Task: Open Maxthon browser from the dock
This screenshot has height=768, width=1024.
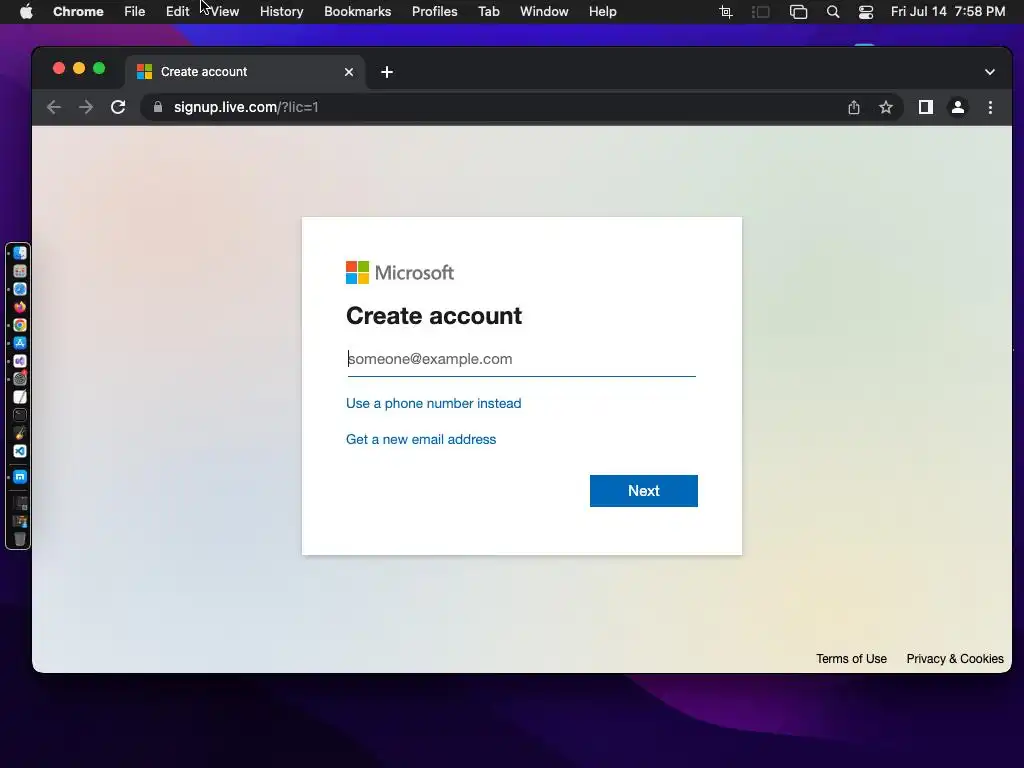Action: click(x=20, y=477)
